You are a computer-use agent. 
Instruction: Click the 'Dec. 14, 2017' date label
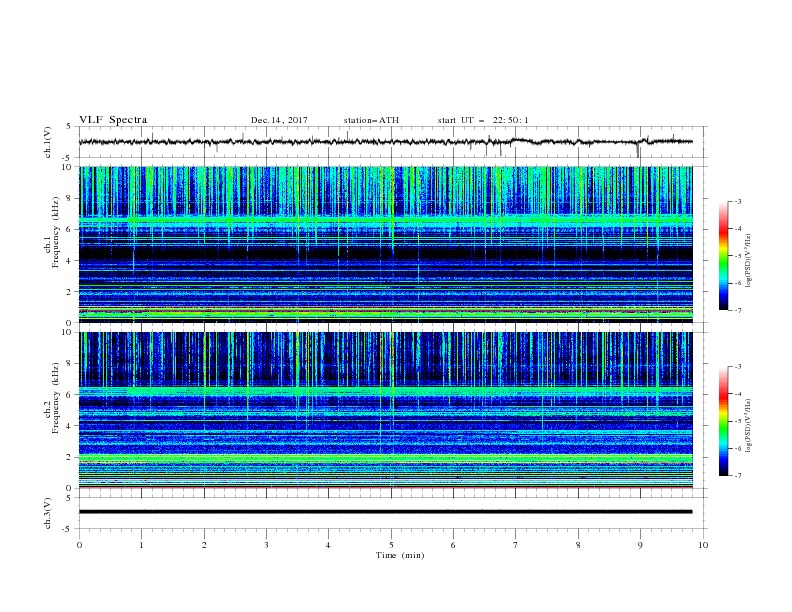tap(279, 120)
